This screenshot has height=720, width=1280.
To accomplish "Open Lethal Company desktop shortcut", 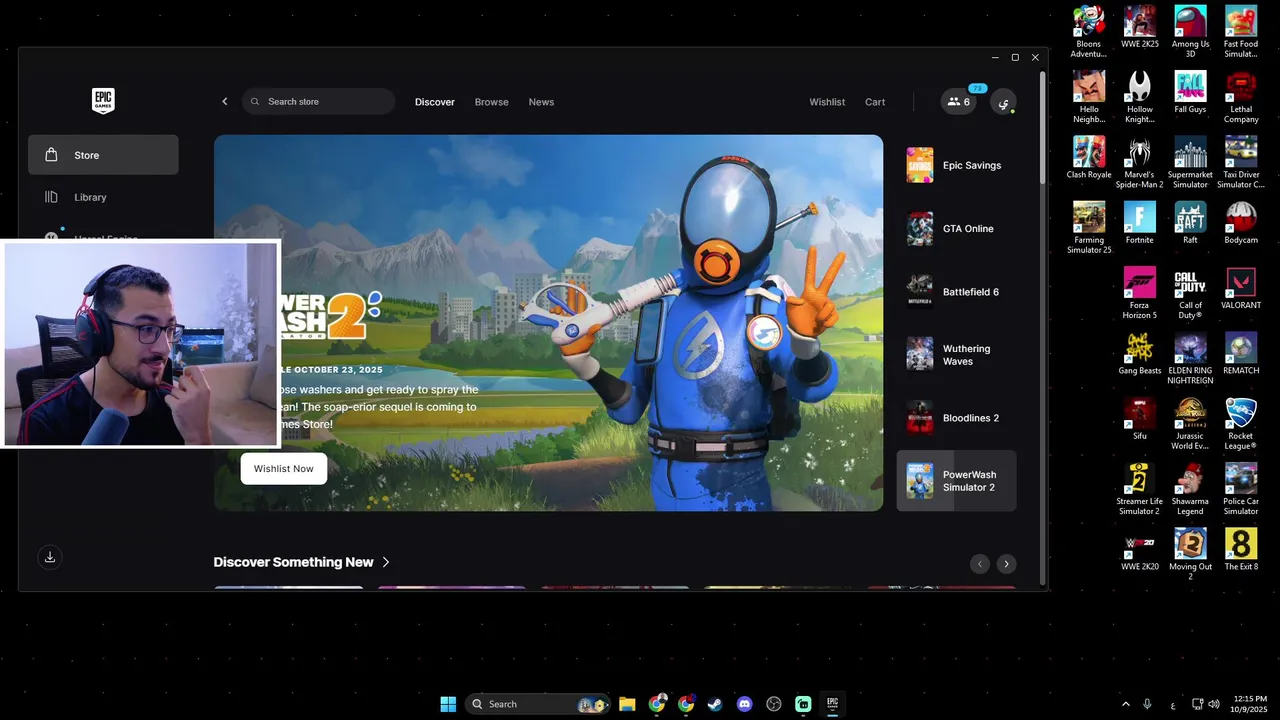I will (x=1241, y=97).
